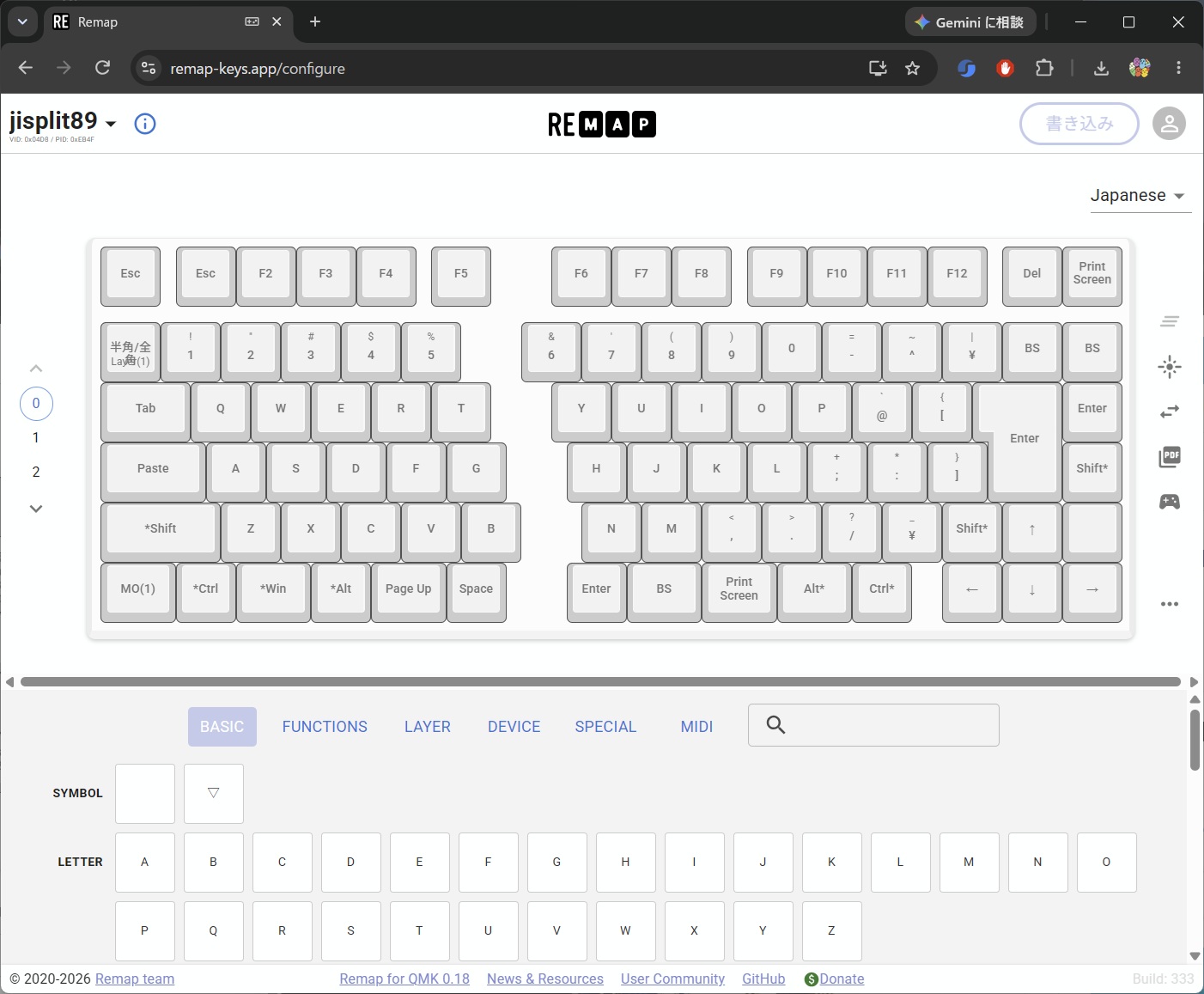The width and height of the screenshot is (1204, 994).
Task: Click the layer down chevron
Action: coord(36,509)
